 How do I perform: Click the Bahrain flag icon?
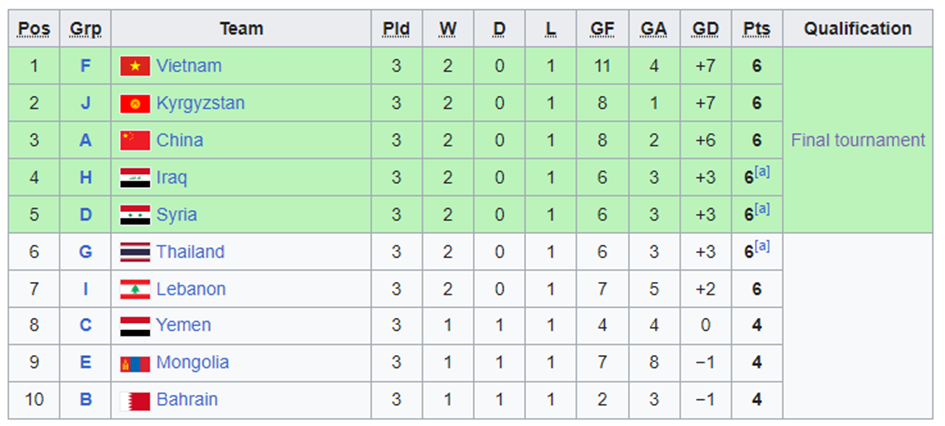pyautogui.click(x=135, y=400)
